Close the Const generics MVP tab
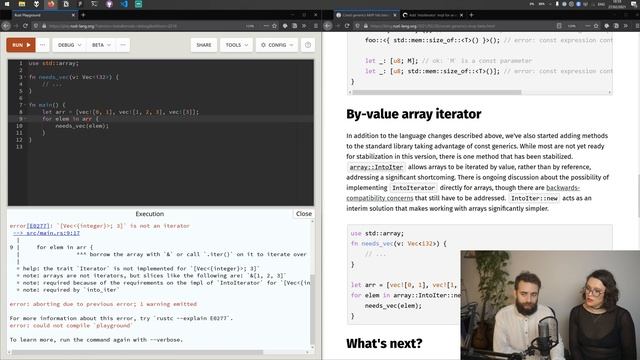The width and height of the screenshot is (640, 360). tap(395, 15)
